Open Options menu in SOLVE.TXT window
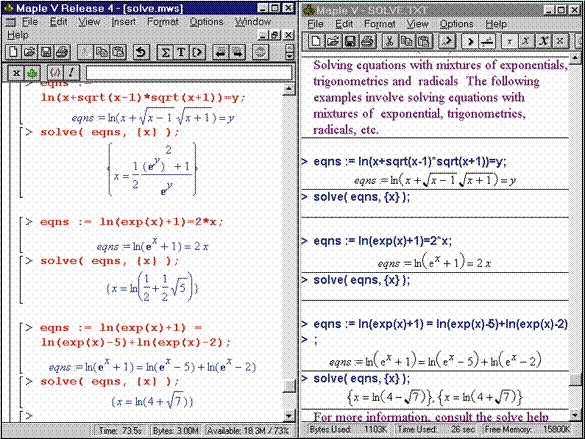This screenshot has width=585, height=439. pos(456,24)
